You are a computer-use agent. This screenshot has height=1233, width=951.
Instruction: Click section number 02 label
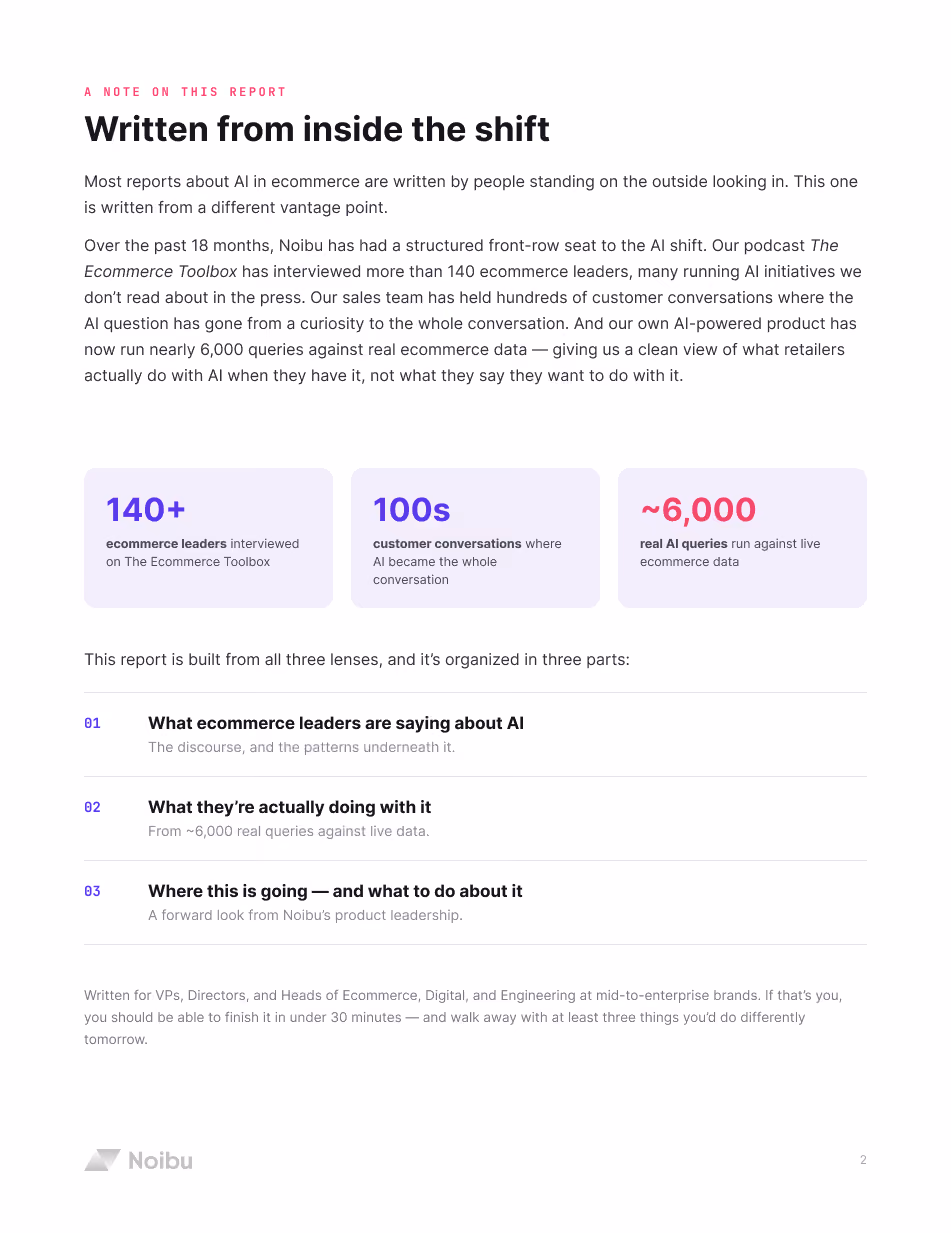click(92, 807)
